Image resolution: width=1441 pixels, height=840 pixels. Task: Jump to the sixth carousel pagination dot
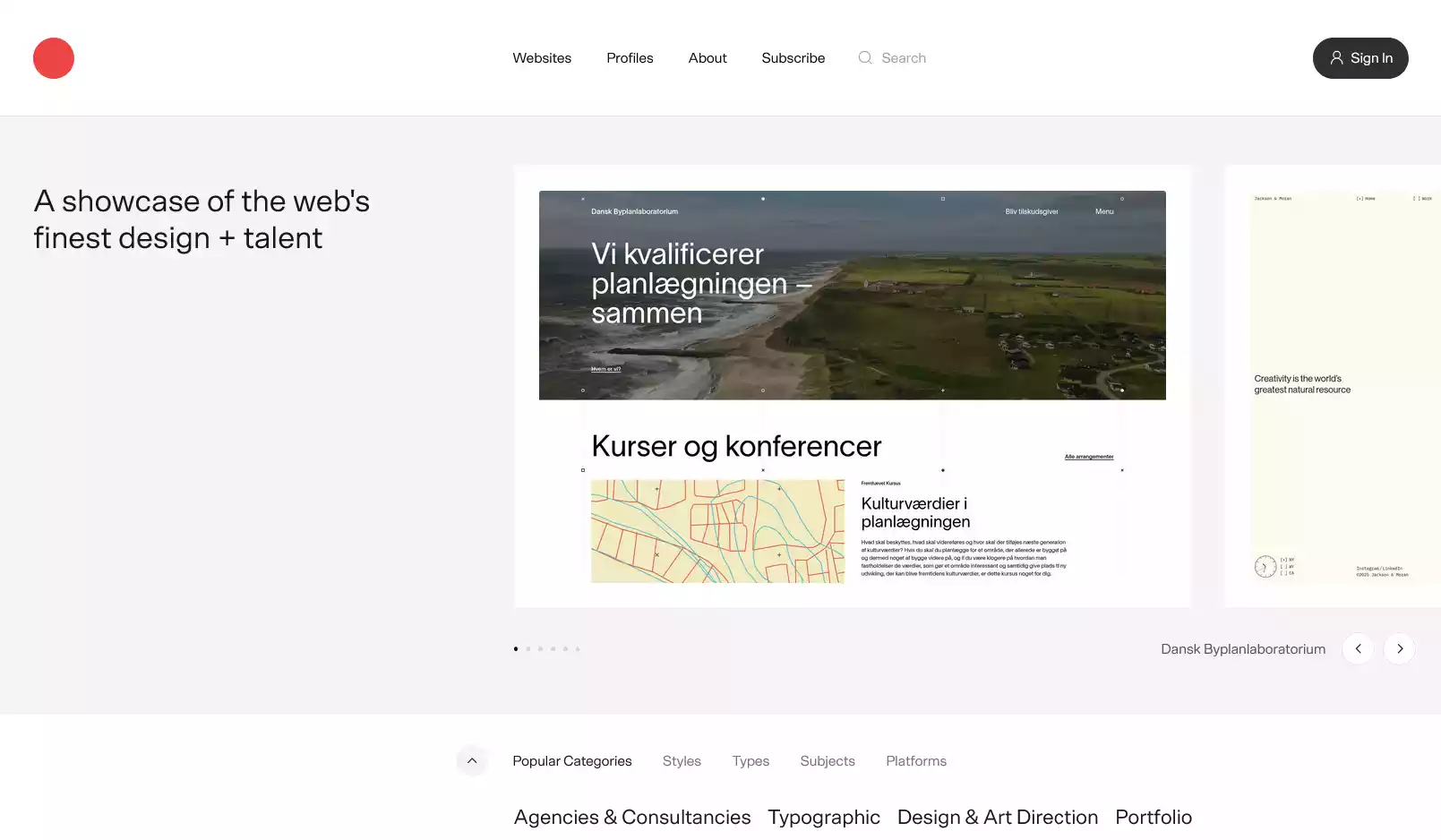pyautogui.click(x=578, y=649)
